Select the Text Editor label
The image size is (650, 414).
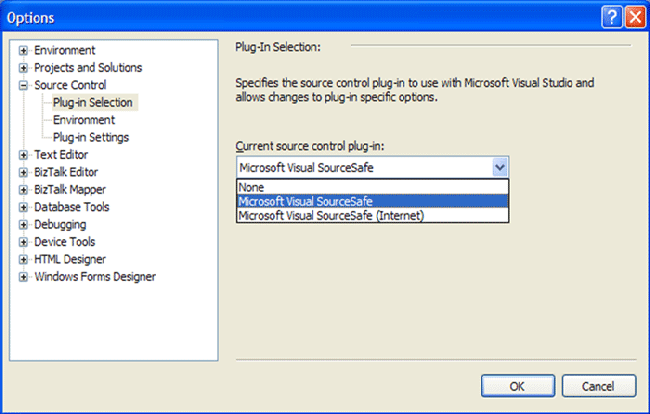tap(61, 155)
